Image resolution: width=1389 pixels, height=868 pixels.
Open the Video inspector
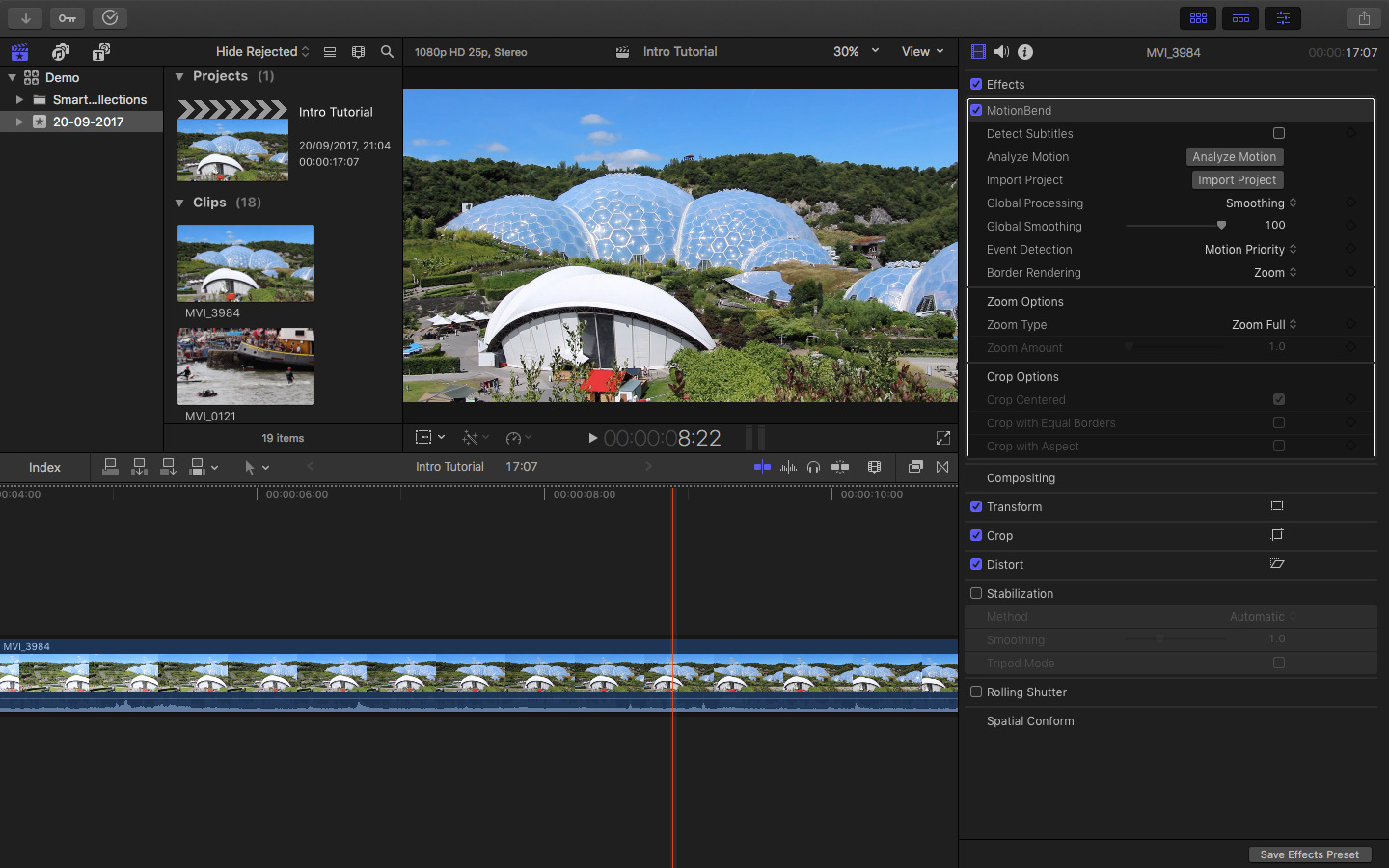point(978,52)
